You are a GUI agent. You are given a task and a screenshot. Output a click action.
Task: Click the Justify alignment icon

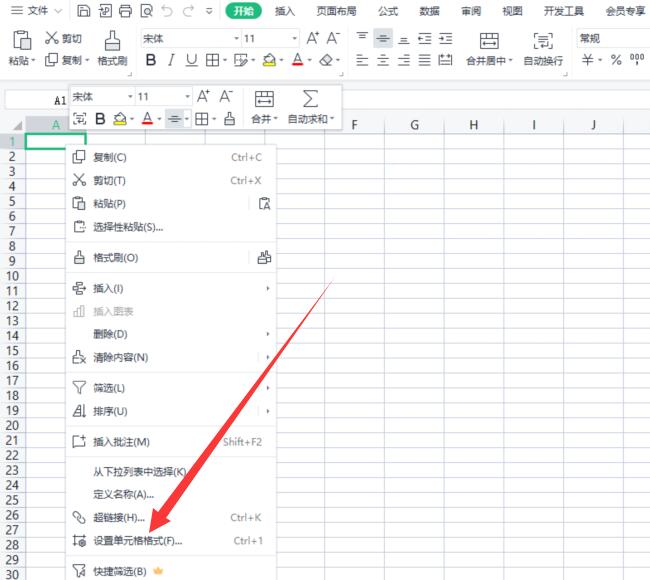click(x=424, y=61)
